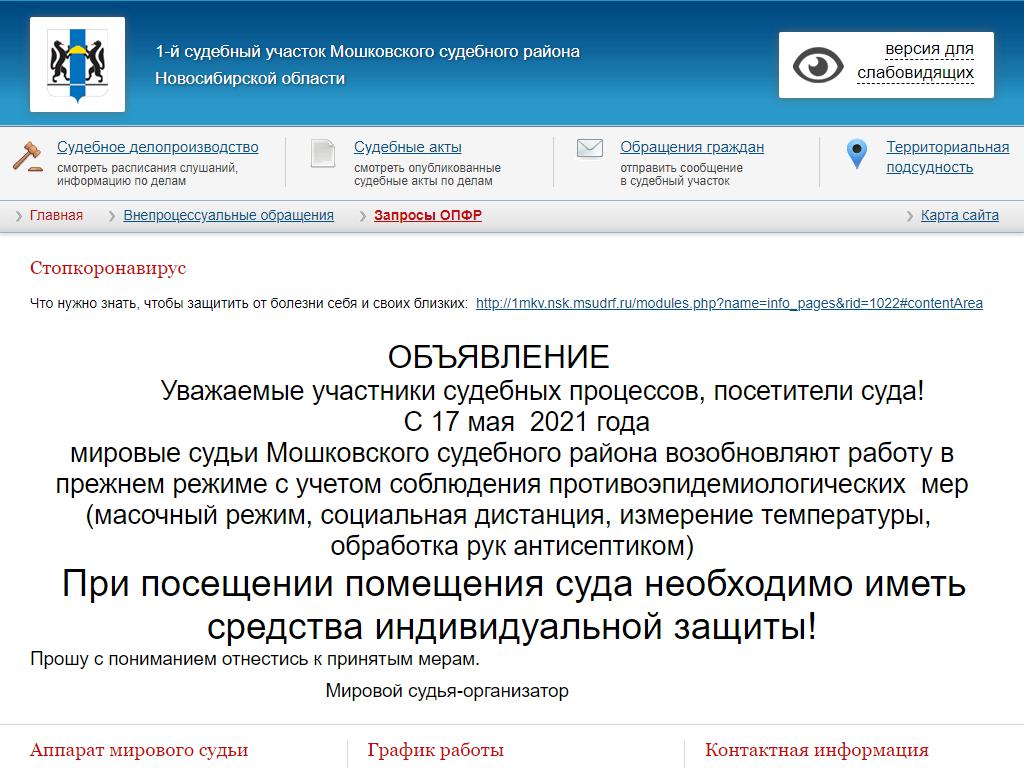Go to 'Обращения граждан' page
This screenshot has width=1024, height=768.
691,147
